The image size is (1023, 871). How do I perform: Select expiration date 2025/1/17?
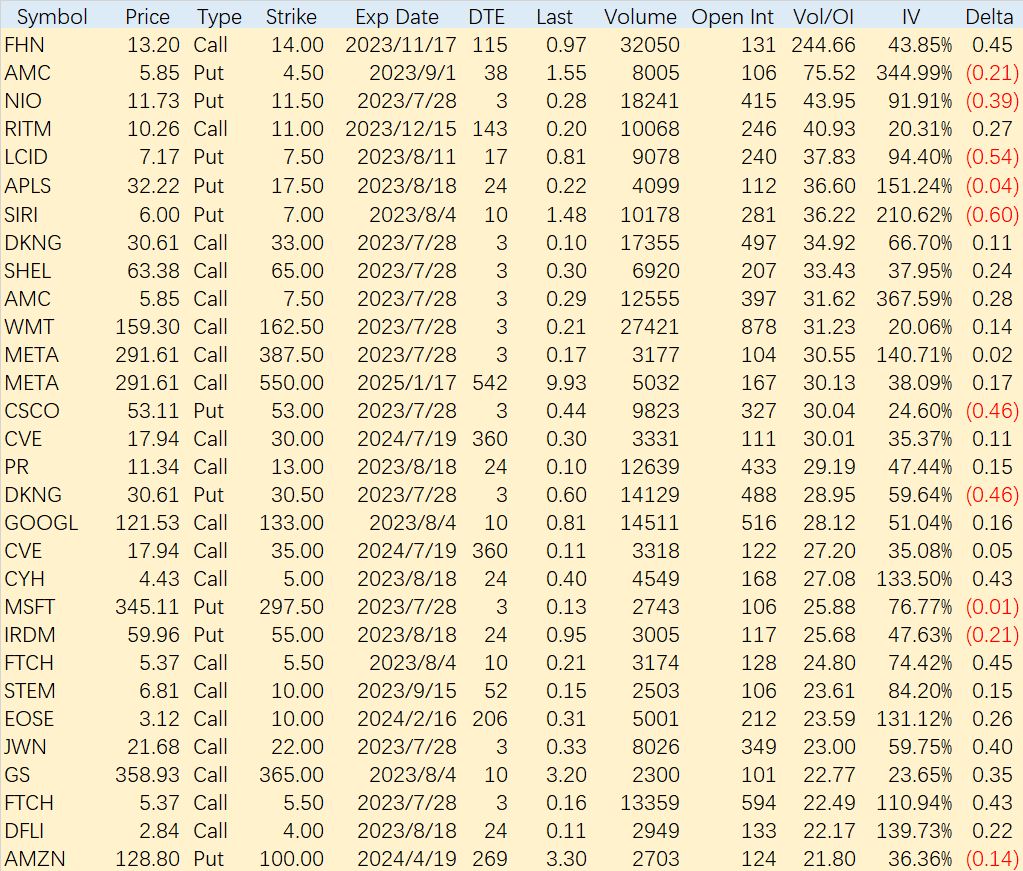click(x=406, y=383)
